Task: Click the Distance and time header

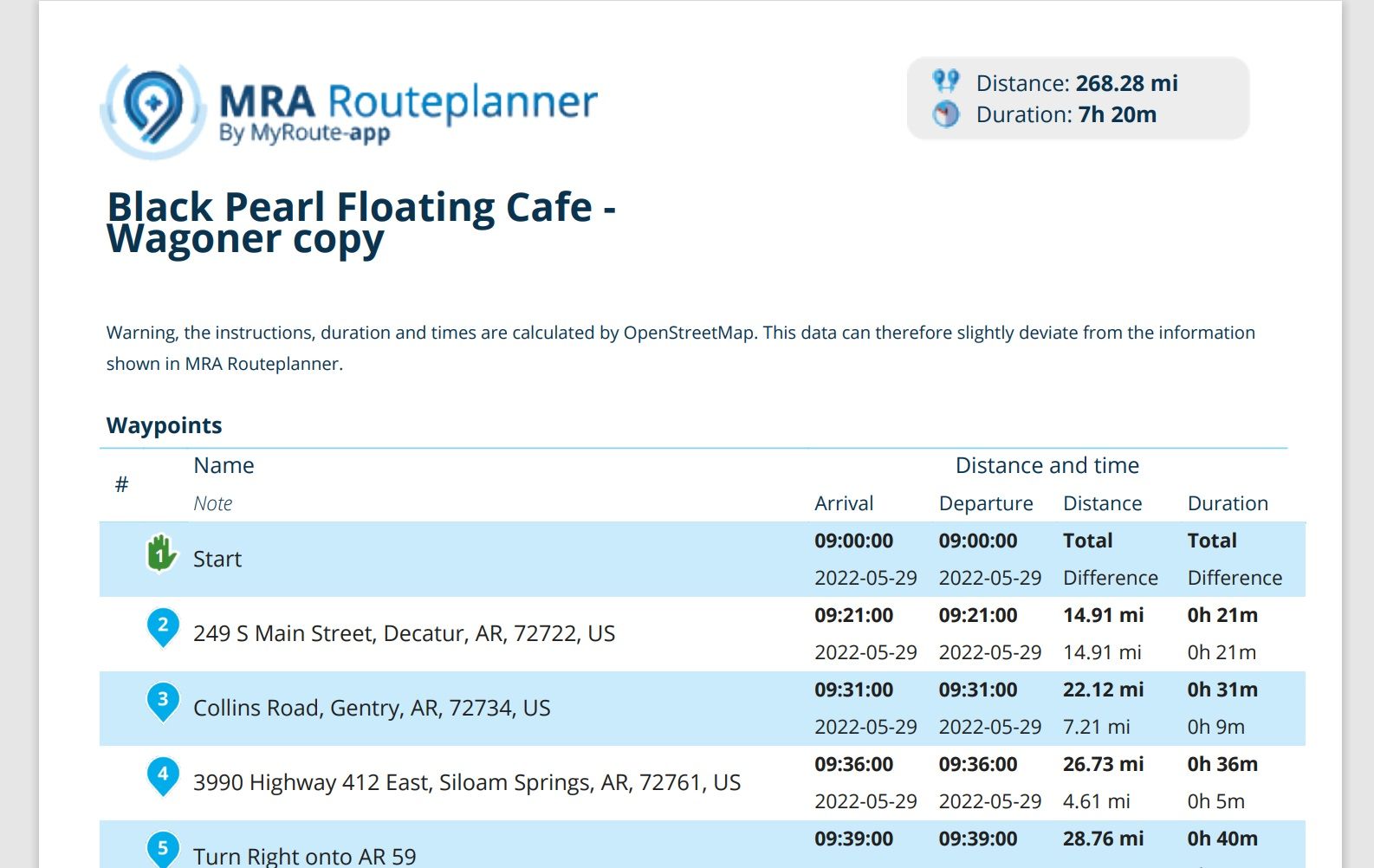Action: click(1047, 465)
